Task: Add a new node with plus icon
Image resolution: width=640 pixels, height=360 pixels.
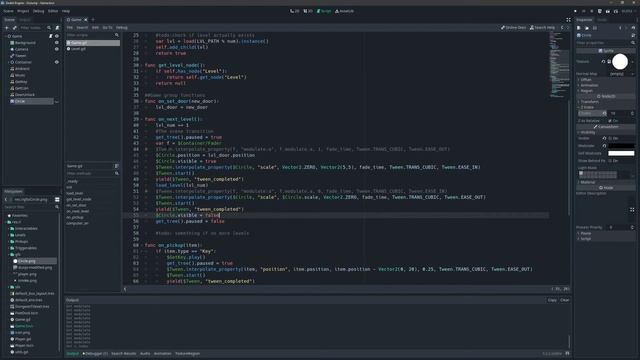Action: [7, 28]
